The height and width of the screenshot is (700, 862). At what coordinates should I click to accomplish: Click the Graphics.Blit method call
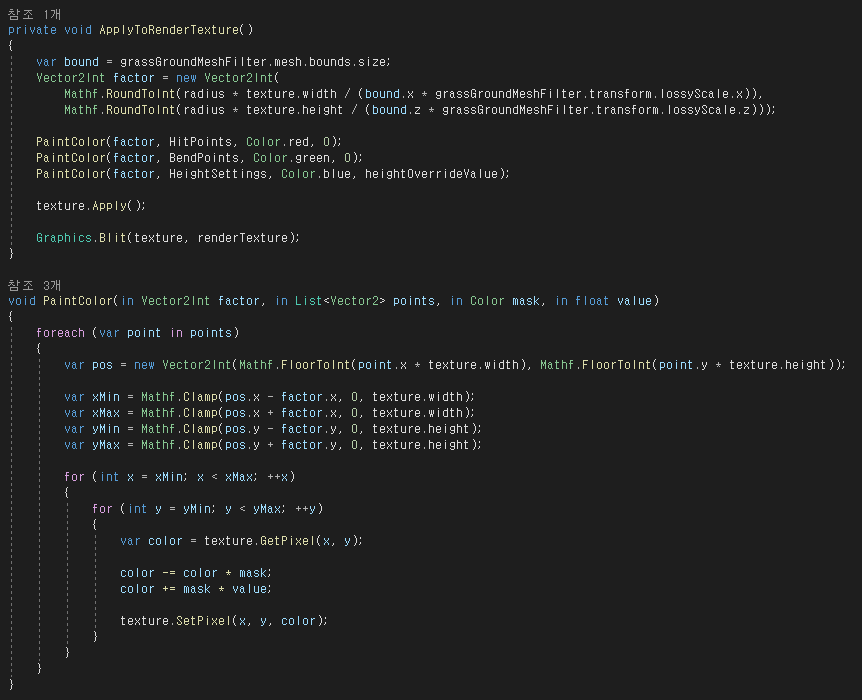pyautogui.click(x=84, y=238)
